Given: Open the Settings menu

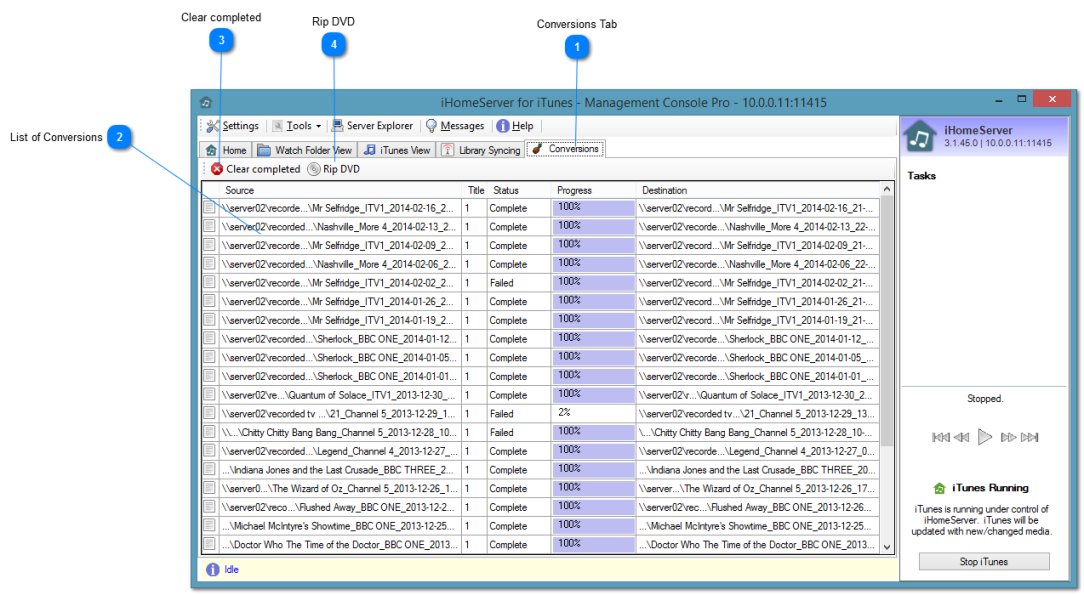Looking at the screenshot, I should [232, 126].
